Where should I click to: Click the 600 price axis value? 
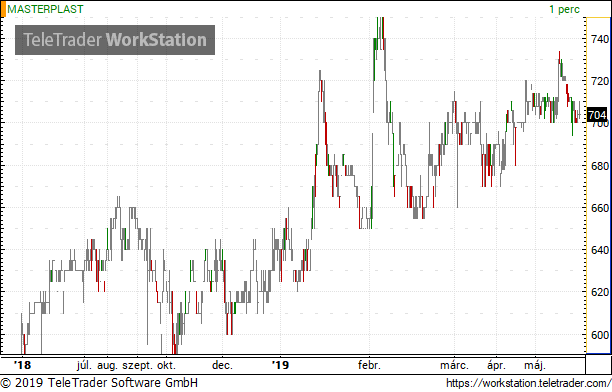(x=600, y=335)
